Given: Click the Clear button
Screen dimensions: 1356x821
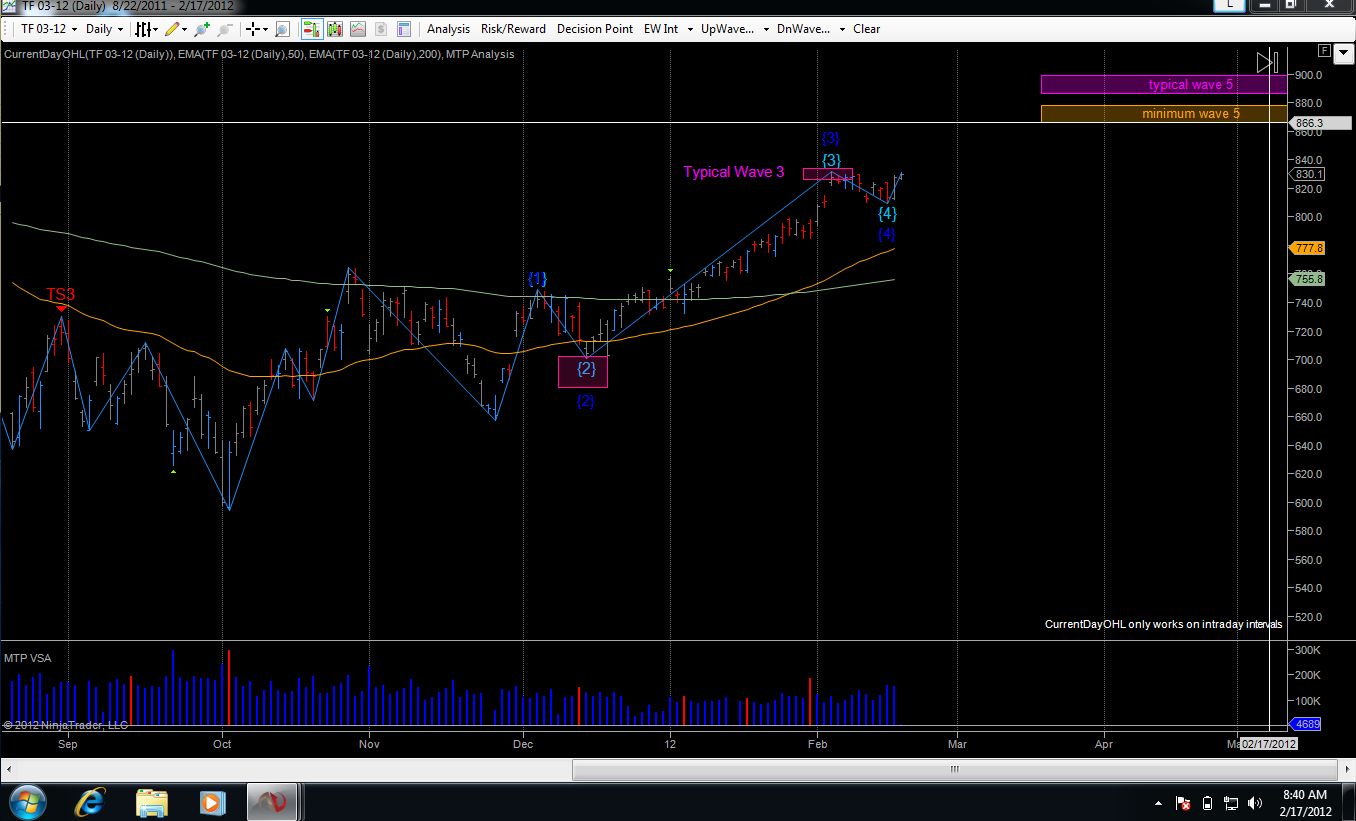Looking at the screenshot, I should pyautogui.click(x=867, y=29).
